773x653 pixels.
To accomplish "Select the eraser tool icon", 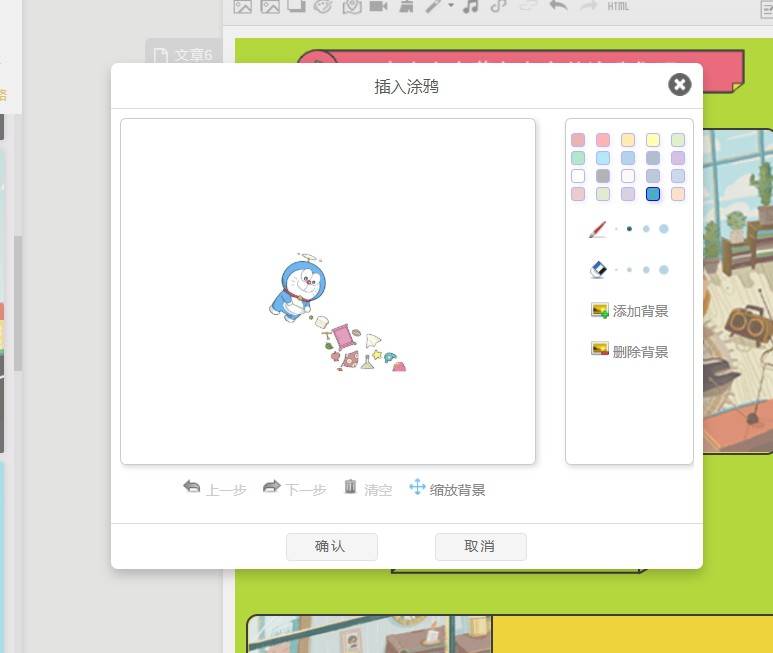I will pos(598,270).
